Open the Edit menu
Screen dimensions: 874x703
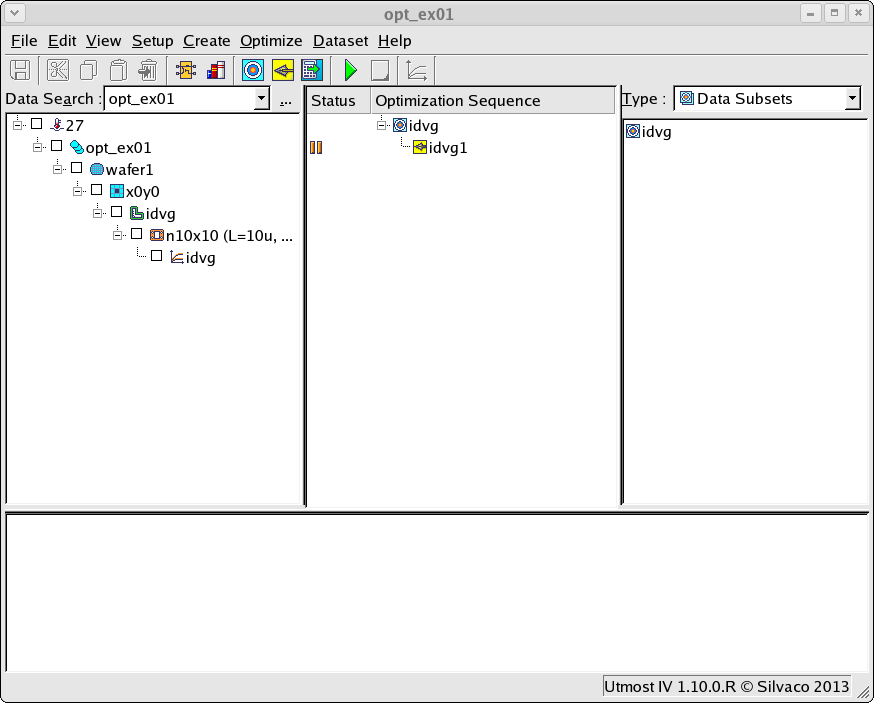point(62,41)
